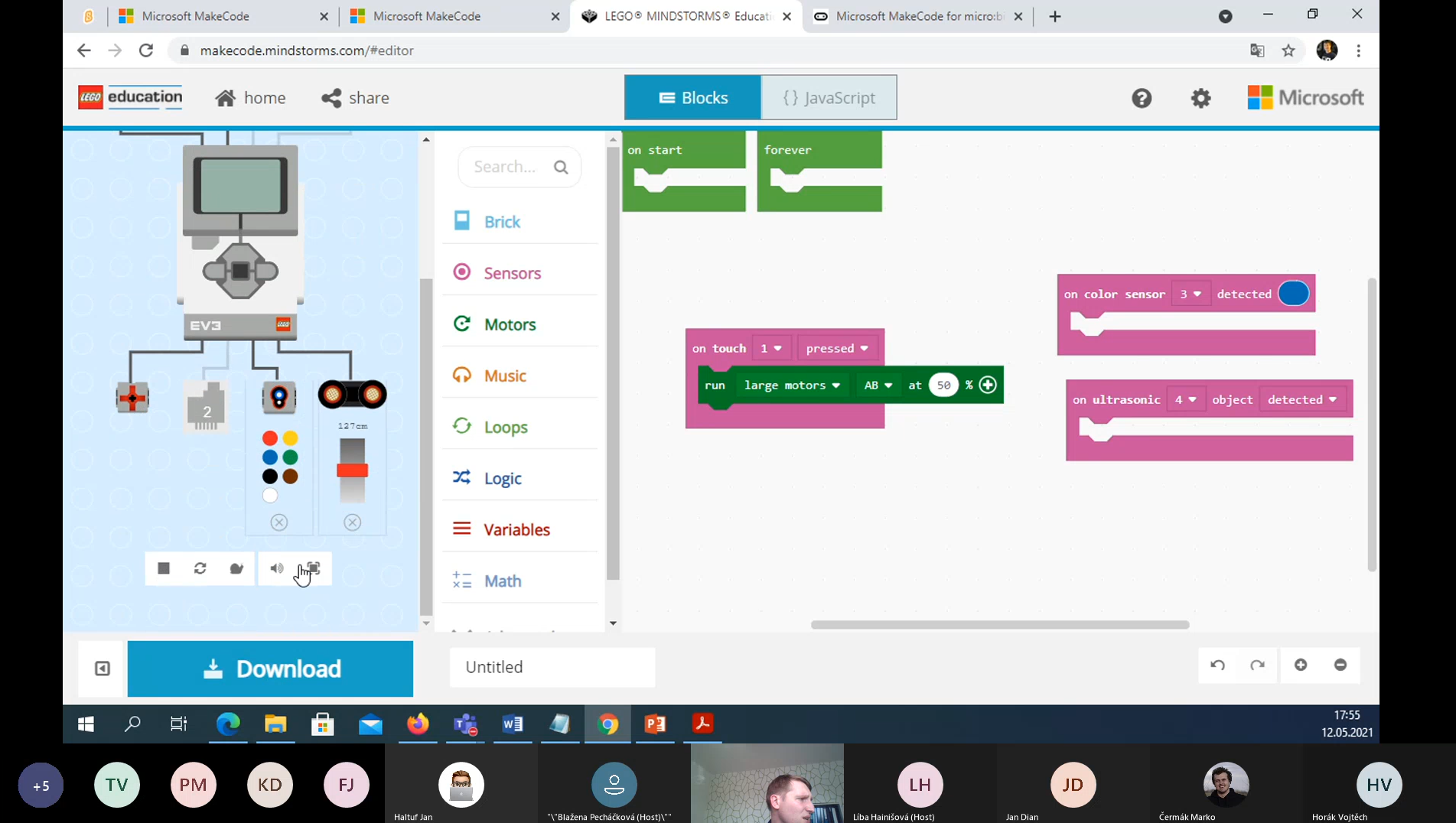Open color sensor port 3 dropdown
The height and width of the screenshot is (823, 1456).
[x=1191, y=294]
